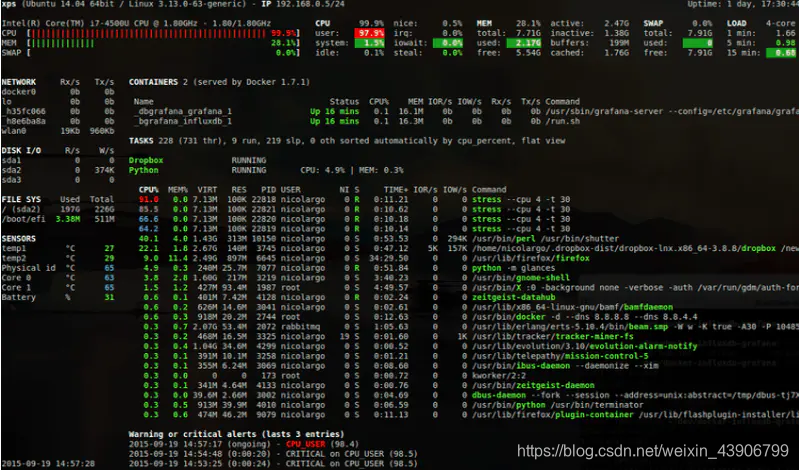Select the dbus-daemon process row
This screenshot has width=799, height=470.
(x=469, y=395)
